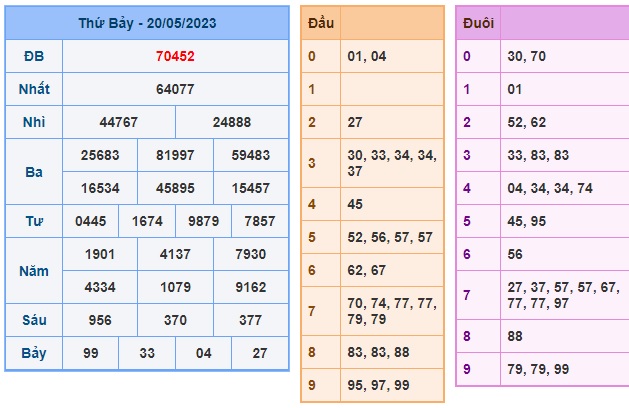Image resolution: width=629 pixels, height=408 pixels.
Task: Select Đầu value '95, 97, 99'
Action: [x=378, y=385]
